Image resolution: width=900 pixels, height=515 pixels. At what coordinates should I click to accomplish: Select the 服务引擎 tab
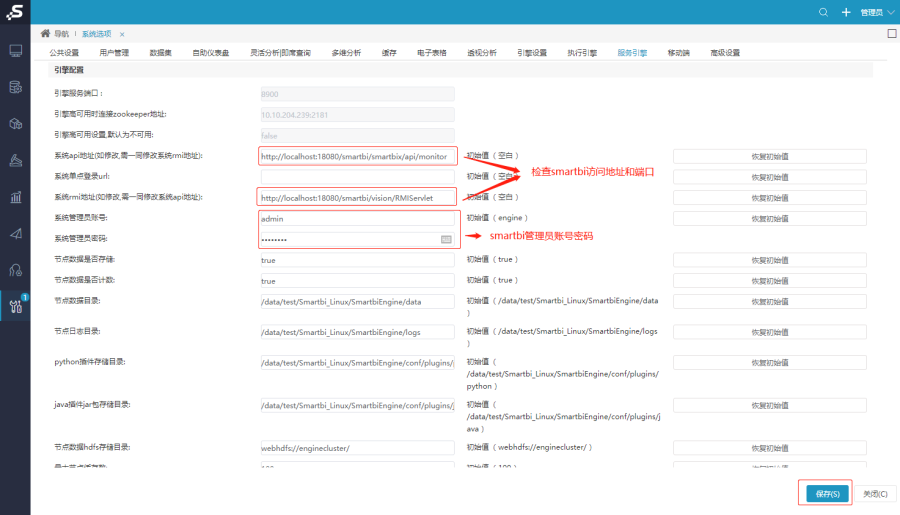click(632, 53)
